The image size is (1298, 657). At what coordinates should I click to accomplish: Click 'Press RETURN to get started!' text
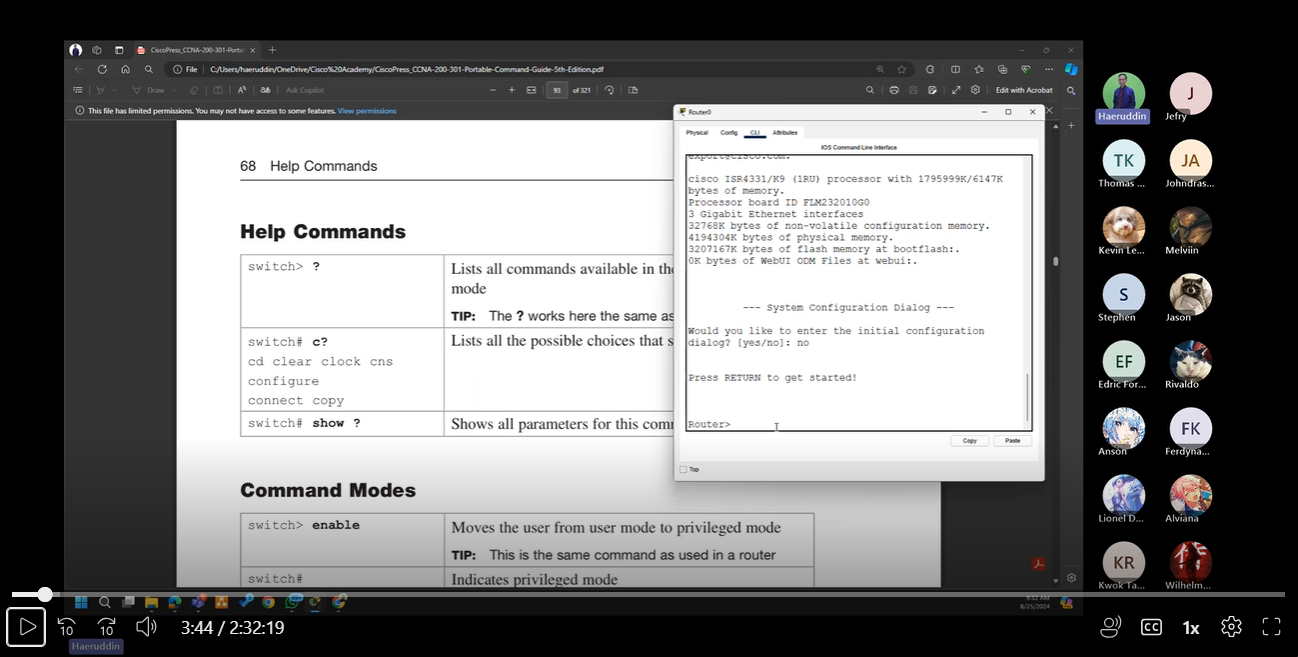coord(772,378)
